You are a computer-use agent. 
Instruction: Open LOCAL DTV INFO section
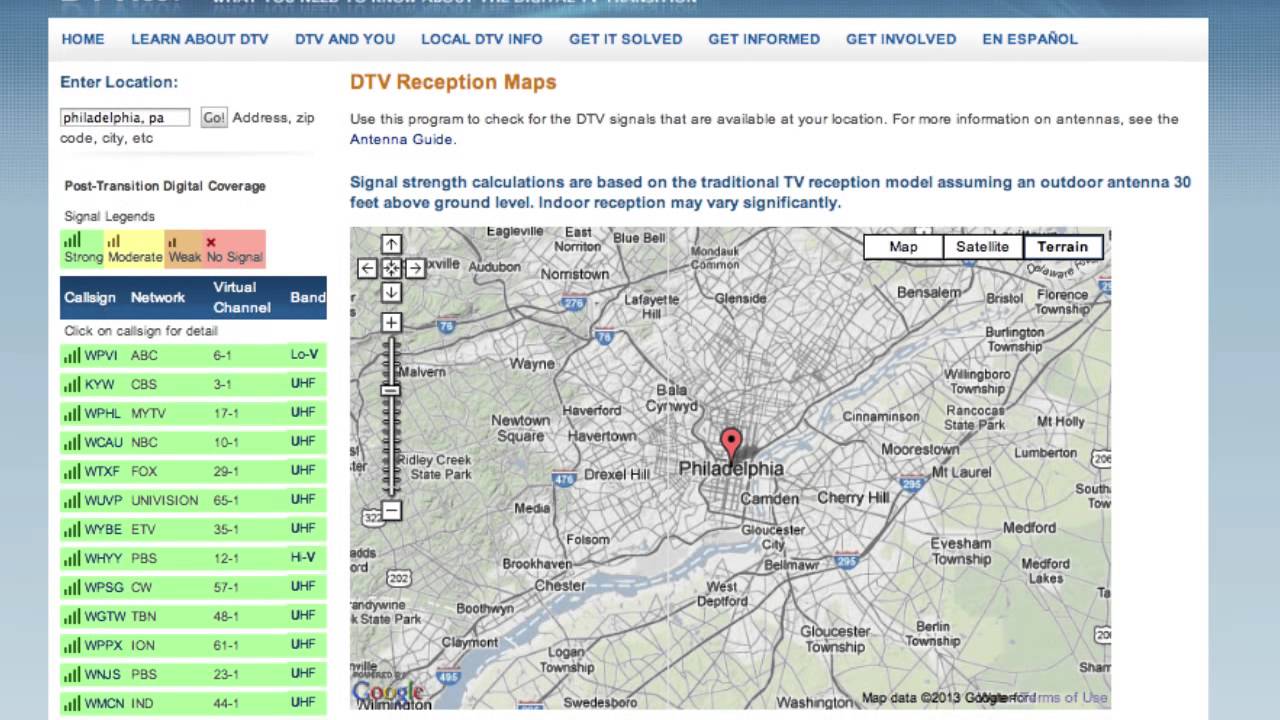click(482, 39)
